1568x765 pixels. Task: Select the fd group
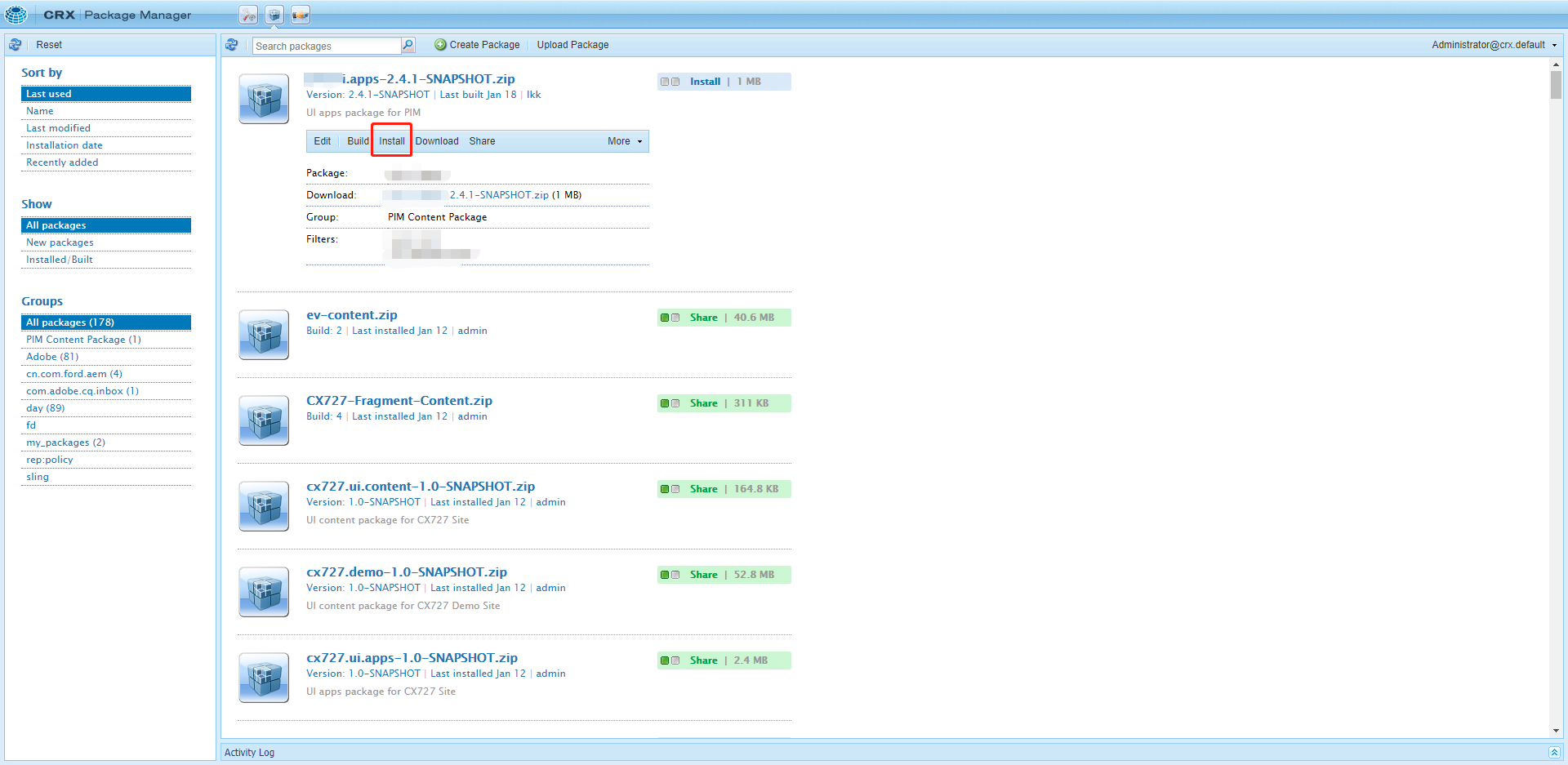coord(106,425)
